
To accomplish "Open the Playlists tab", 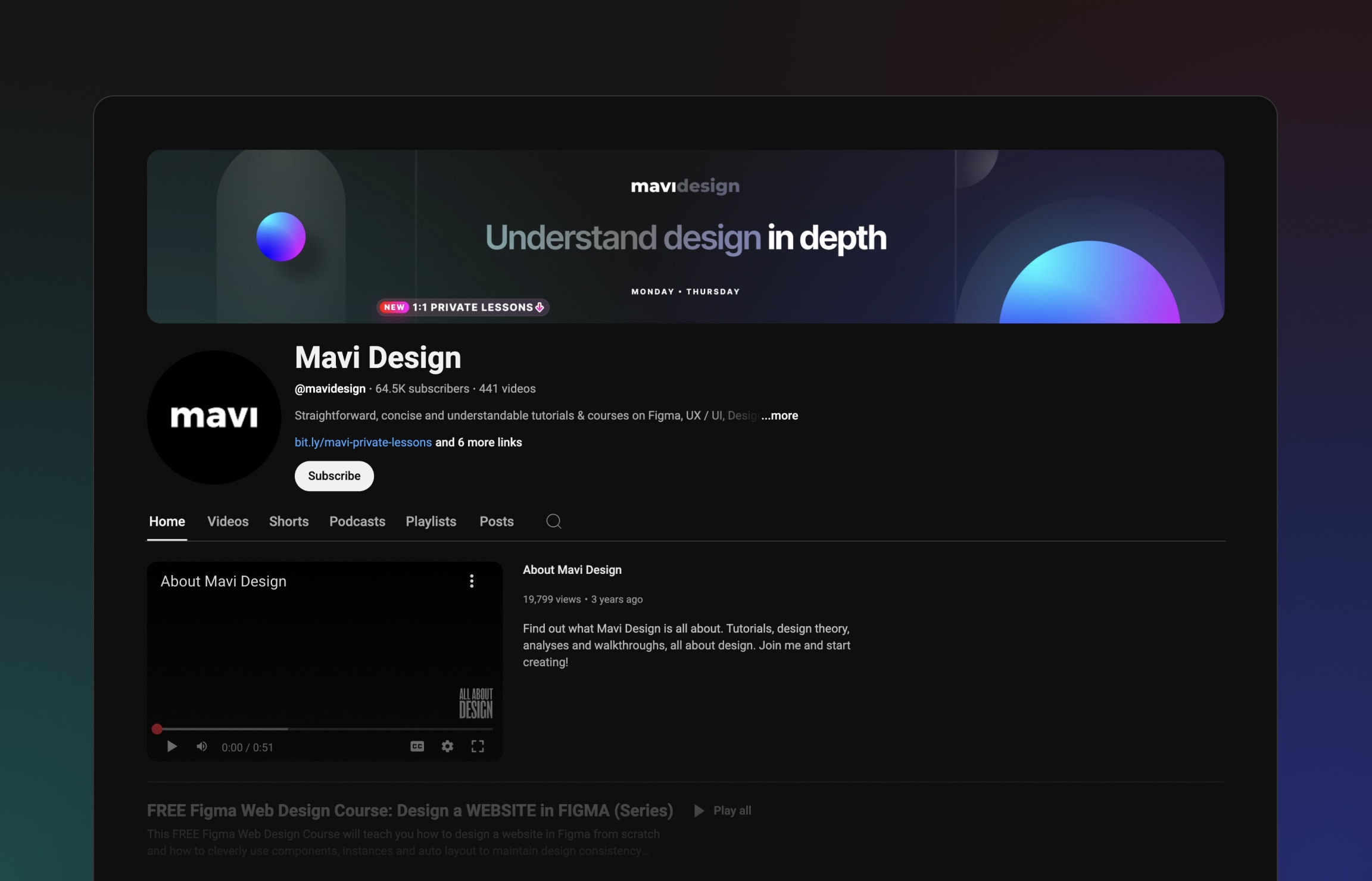I will point(431,521).
